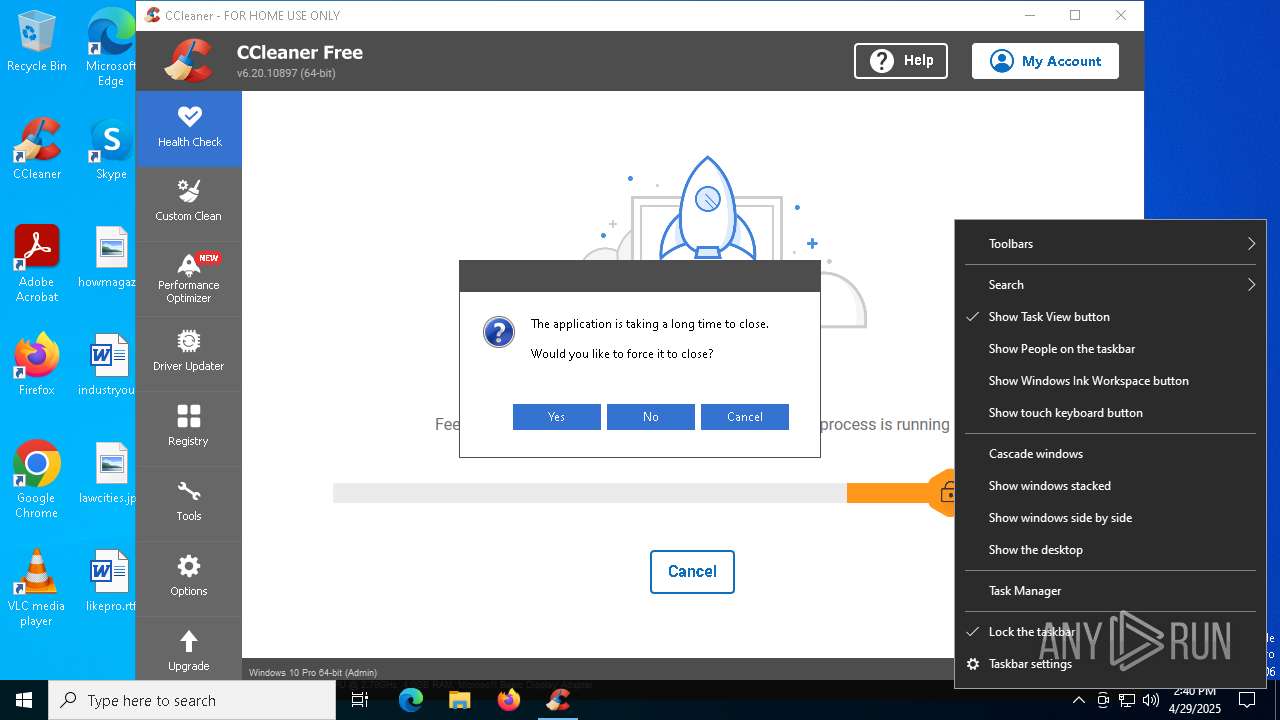Cancel the Health Check scan
The height and width of the screenshot is (720, 1280).
(692, 572)
